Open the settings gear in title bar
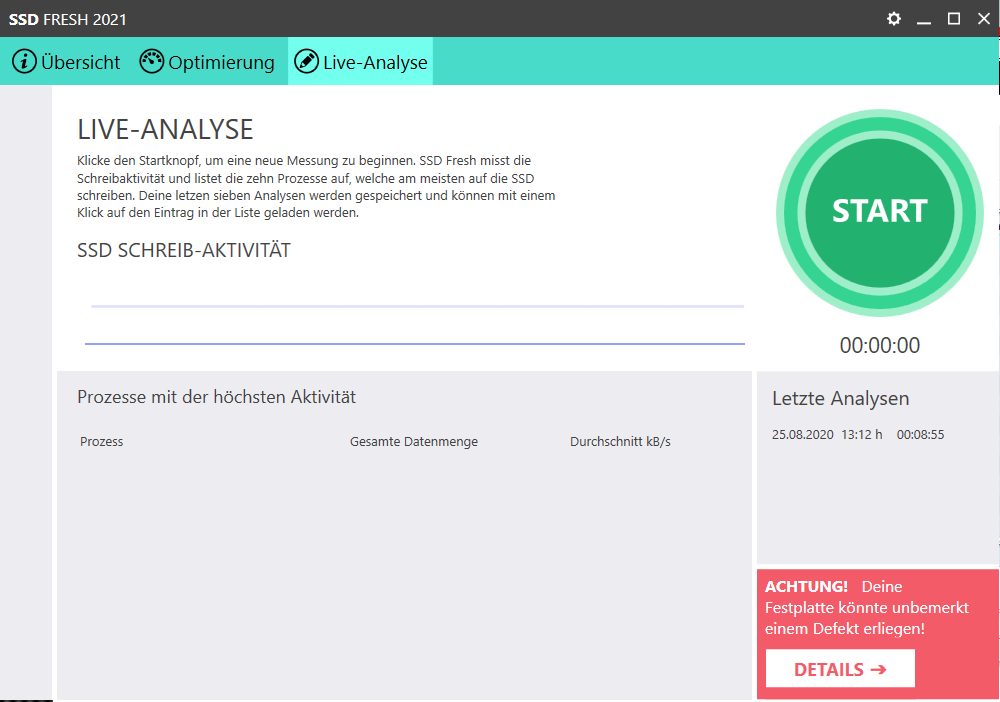 tap(894, 19)
